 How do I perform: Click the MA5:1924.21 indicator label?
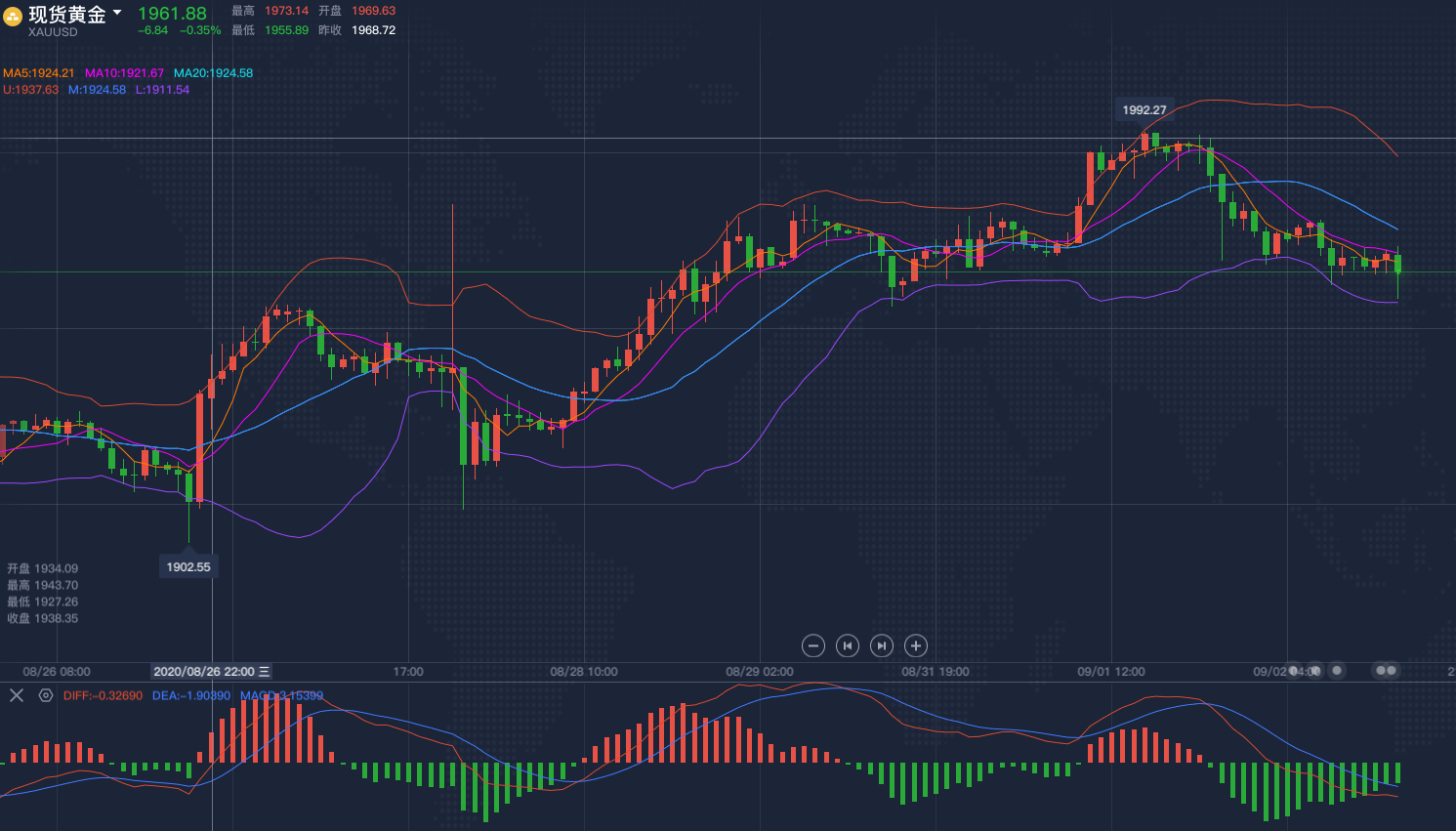pyautogui.click(x=39, y=73)
